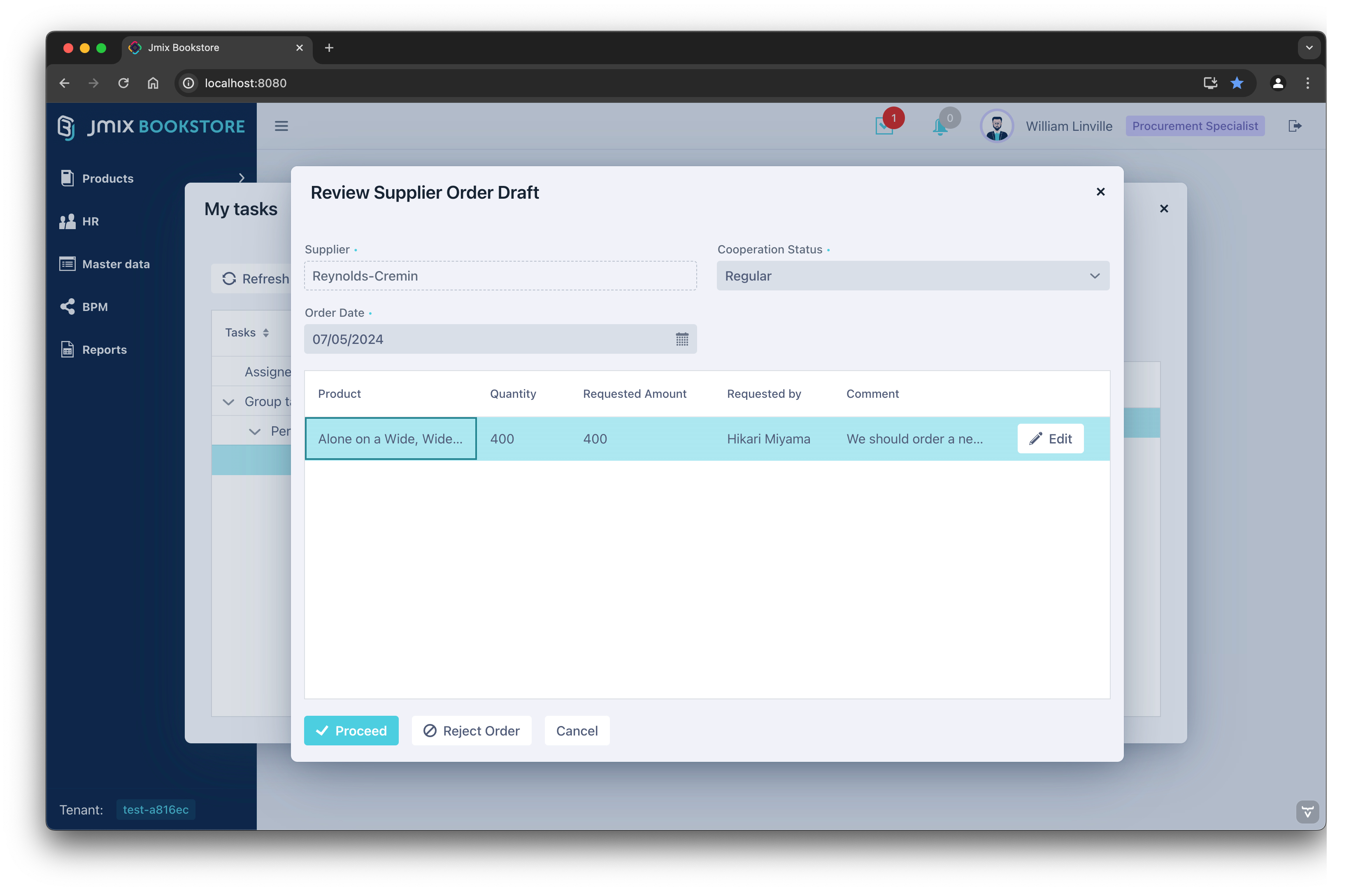This screenshot has width=1372, height=891.
Task: Expand the Products sidebar menu chevron
Action: [242, 178]
